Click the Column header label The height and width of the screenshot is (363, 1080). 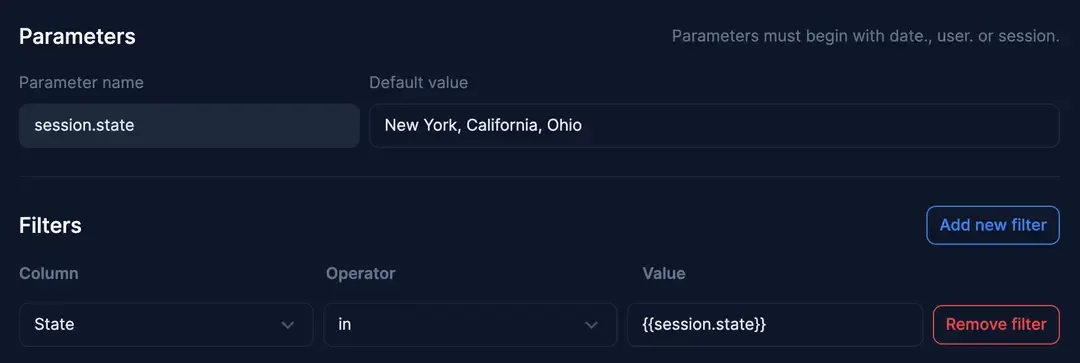point(49,273)
